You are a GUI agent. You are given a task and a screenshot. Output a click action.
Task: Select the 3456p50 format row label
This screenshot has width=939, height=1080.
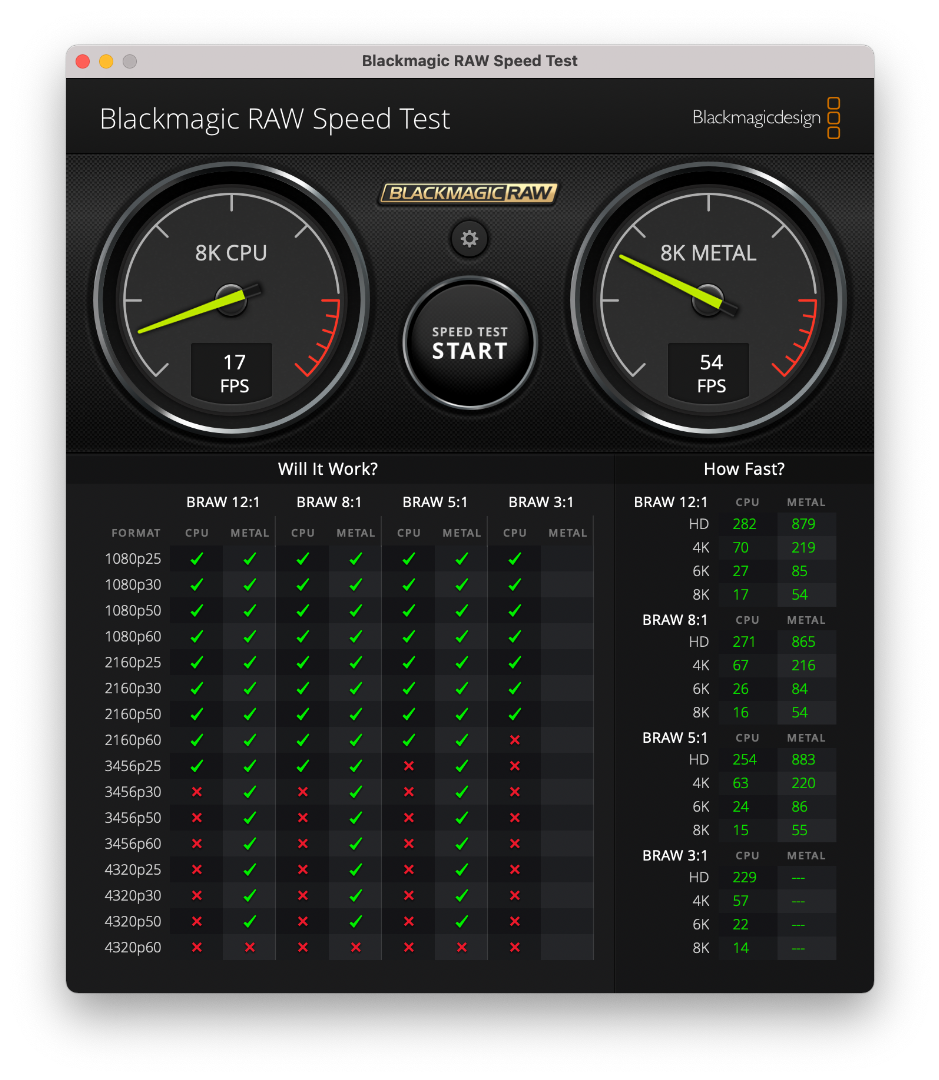click(x=133, y=818)
